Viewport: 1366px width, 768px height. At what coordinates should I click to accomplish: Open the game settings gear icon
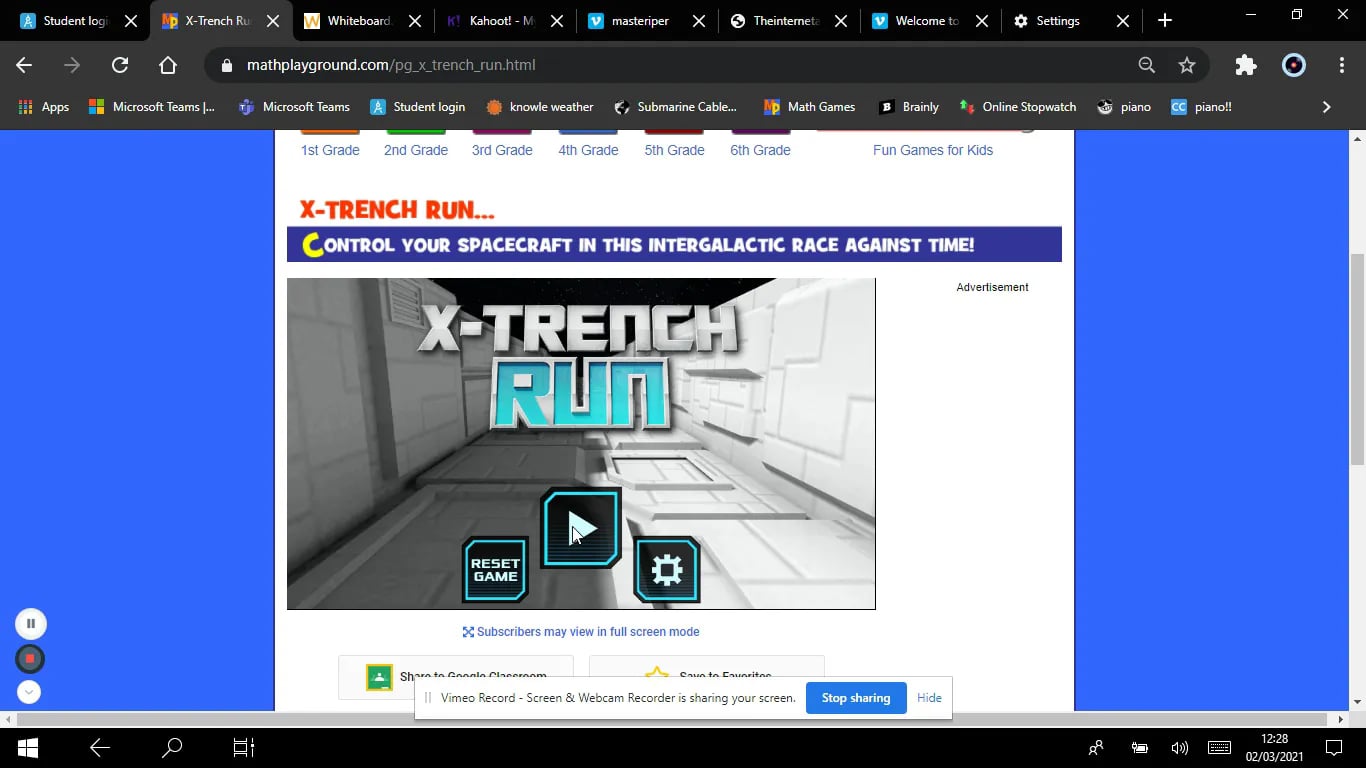667,570
